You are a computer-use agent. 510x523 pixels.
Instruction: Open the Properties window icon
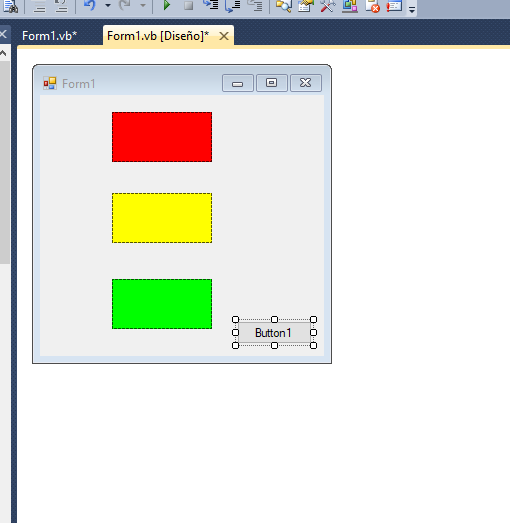[306, 5]
